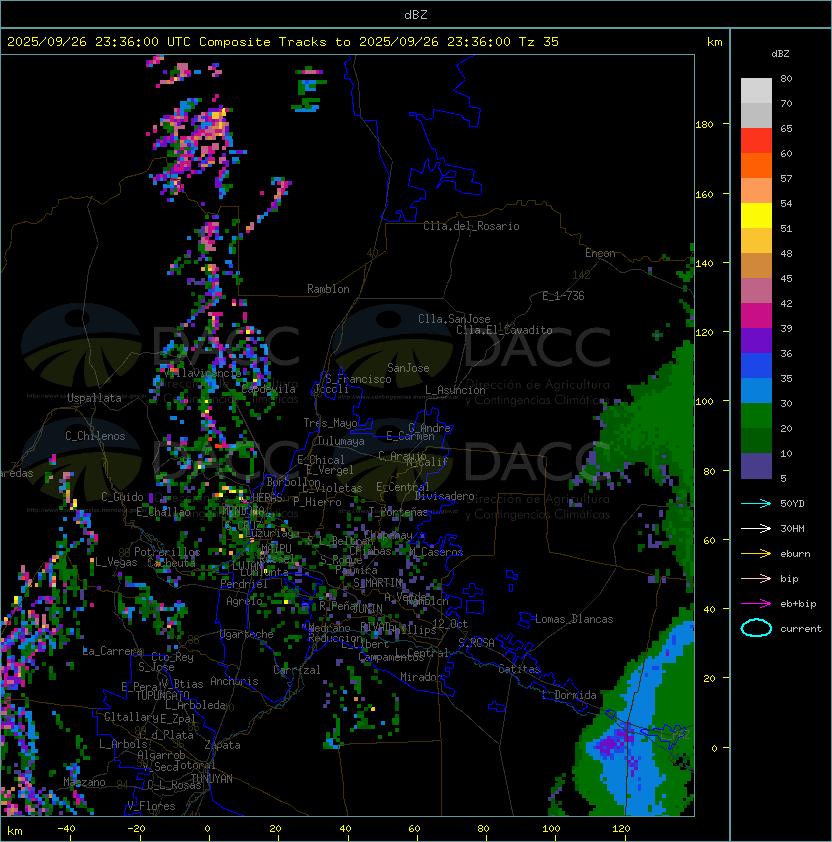Click the cyan 50YD arrow in legend
Screen dimensions: 832x842
pyautogui.click(x=756, y=504)
